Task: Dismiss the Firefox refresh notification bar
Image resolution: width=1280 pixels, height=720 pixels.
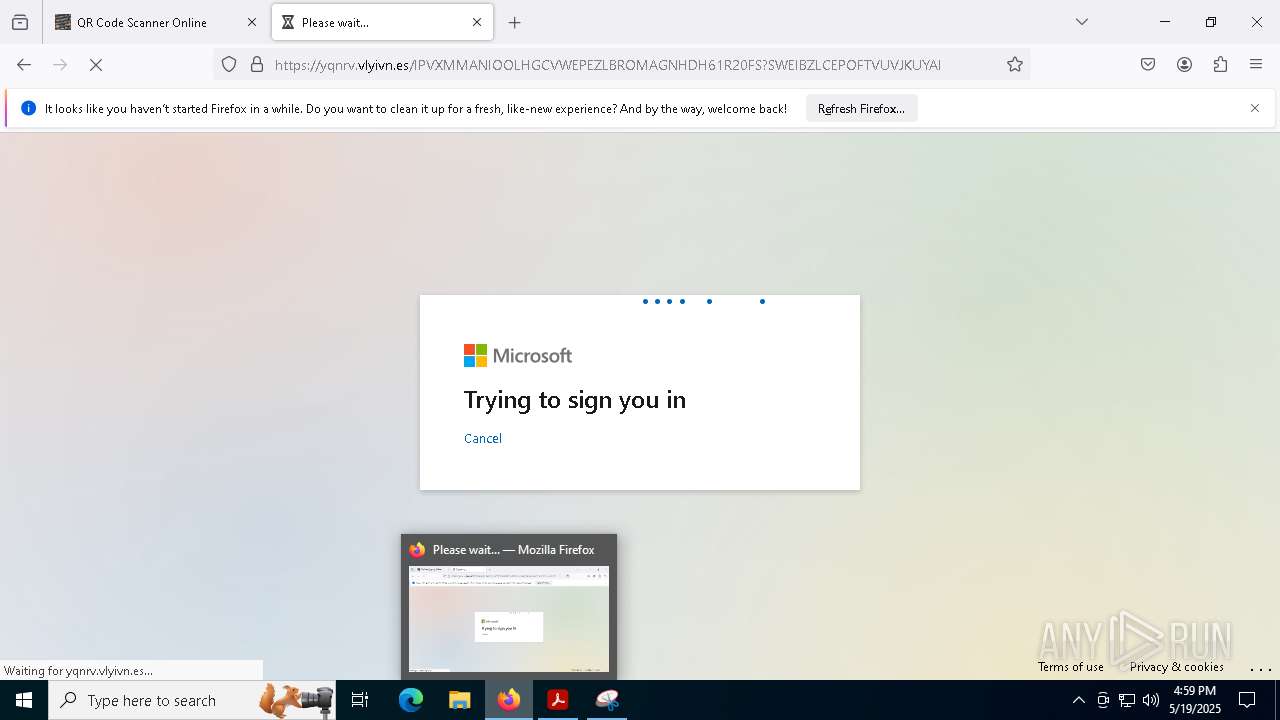Action: pyautogui.click(x=1255, y=108)
